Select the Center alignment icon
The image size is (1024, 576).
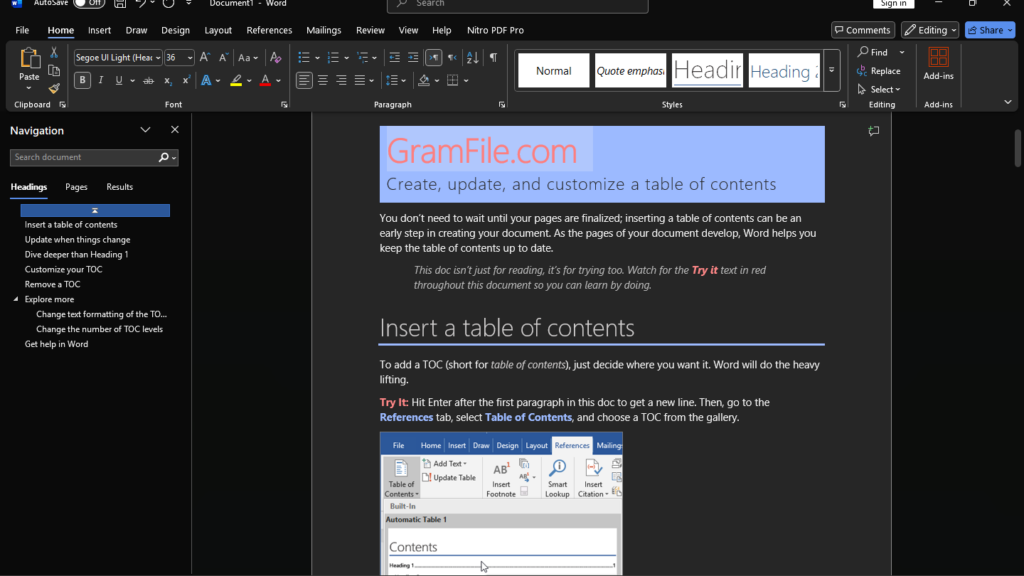tap(322, 80)
